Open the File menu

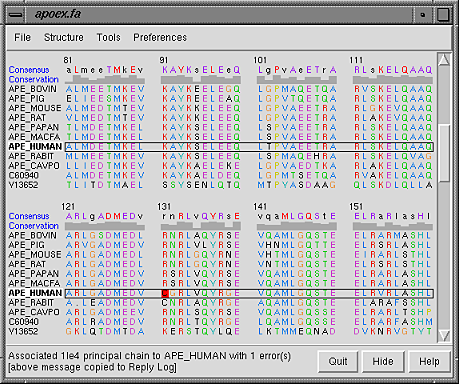click(x=22, y=37)
